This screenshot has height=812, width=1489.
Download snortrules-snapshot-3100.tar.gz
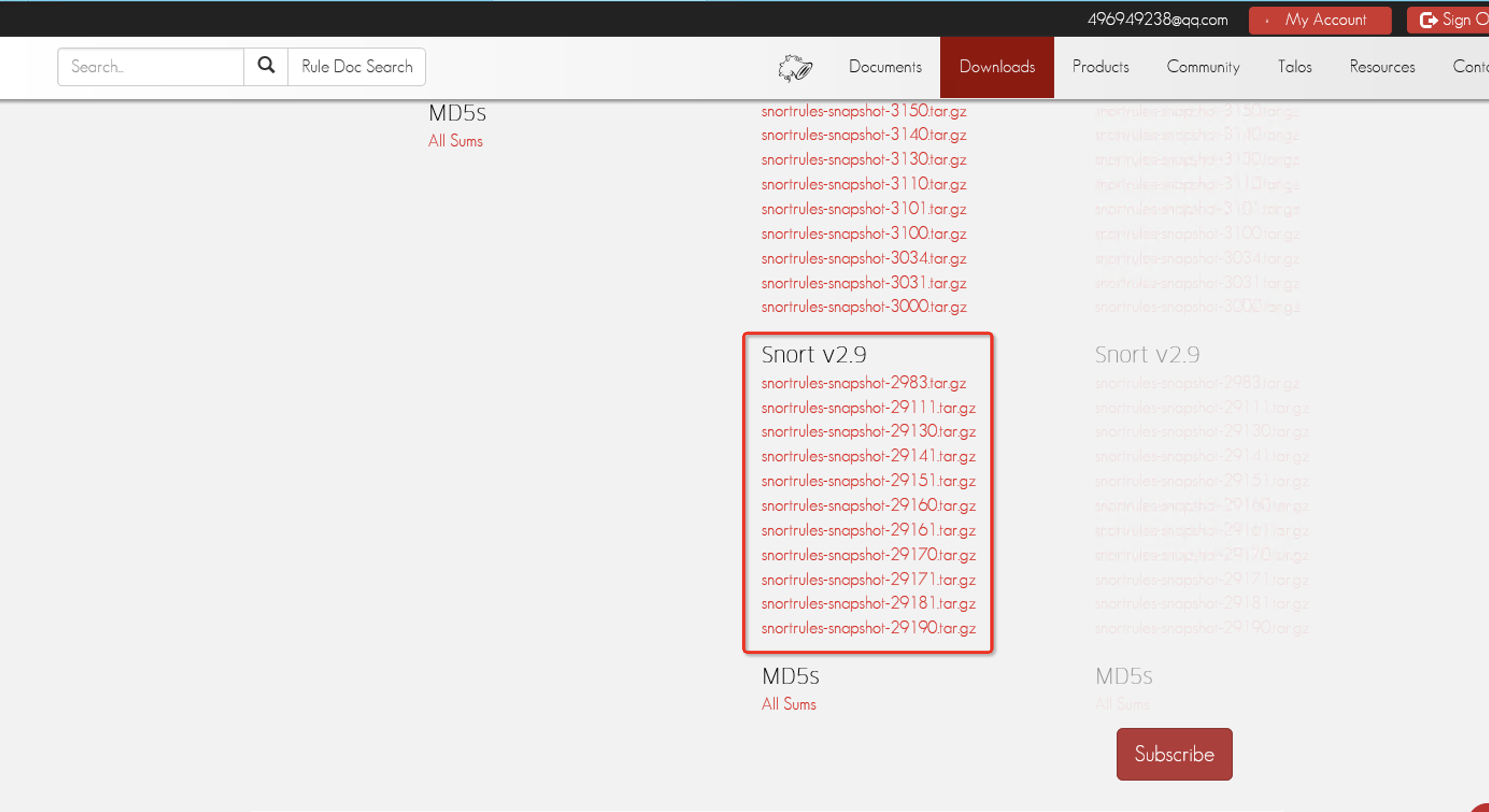point(863,233)
